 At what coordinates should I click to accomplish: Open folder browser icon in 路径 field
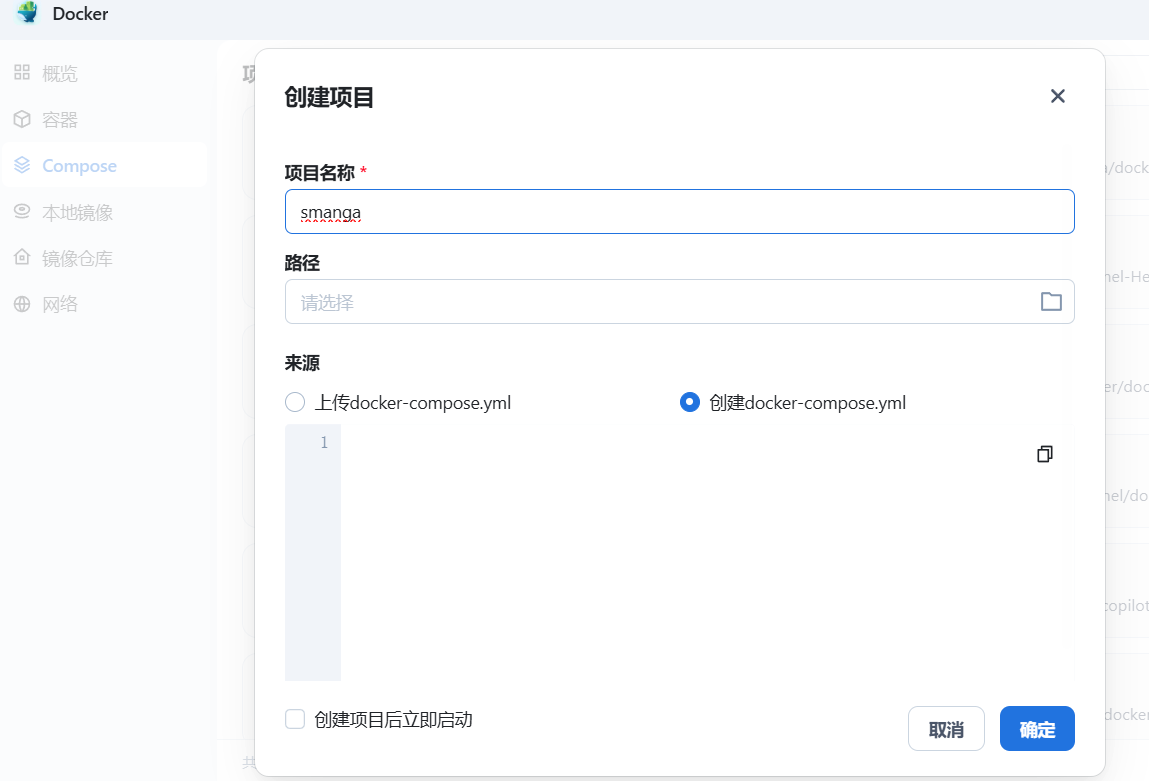coord(1051,302)
